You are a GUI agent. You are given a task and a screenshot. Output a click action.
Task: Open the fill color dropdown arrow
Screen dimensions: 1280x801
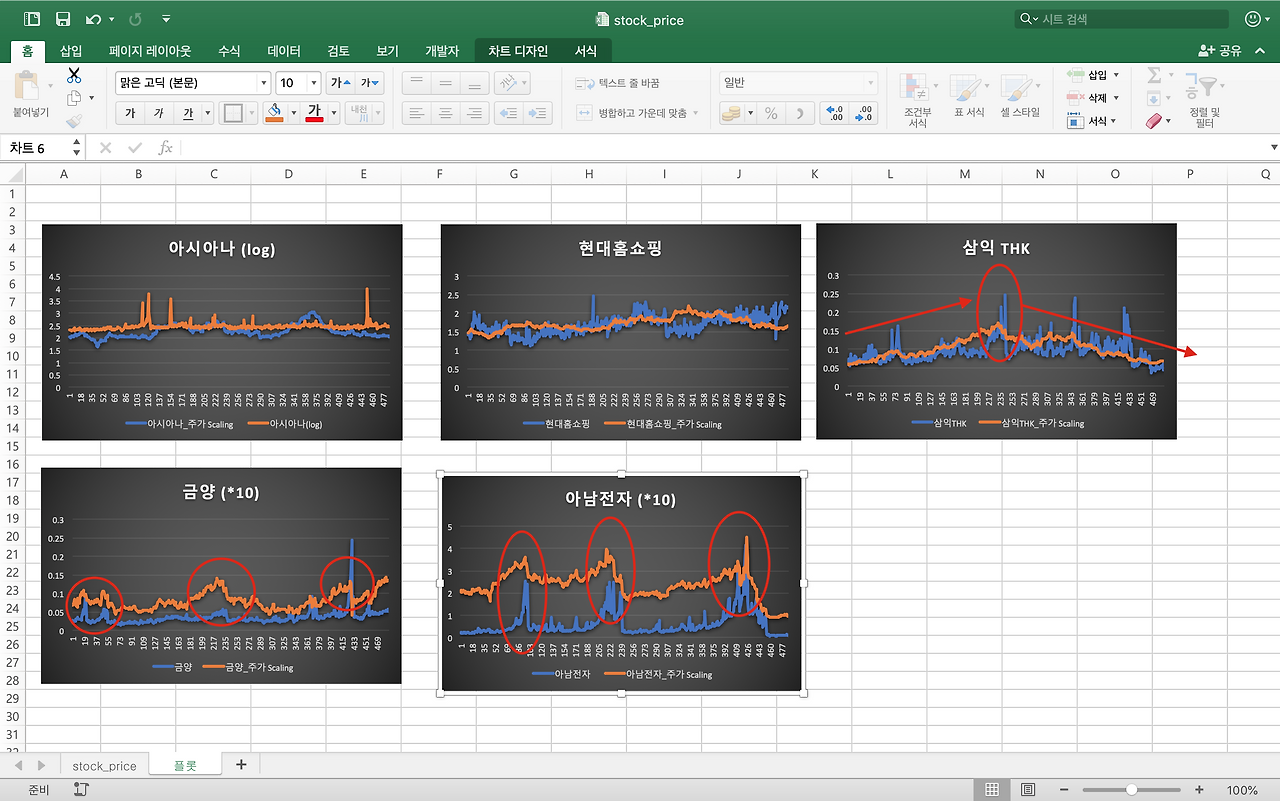coord(293,113)
